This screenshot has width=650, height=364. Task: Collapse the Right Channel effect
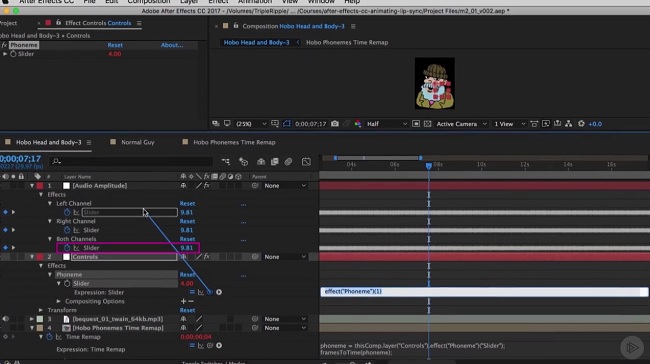(x=50, y=221)
